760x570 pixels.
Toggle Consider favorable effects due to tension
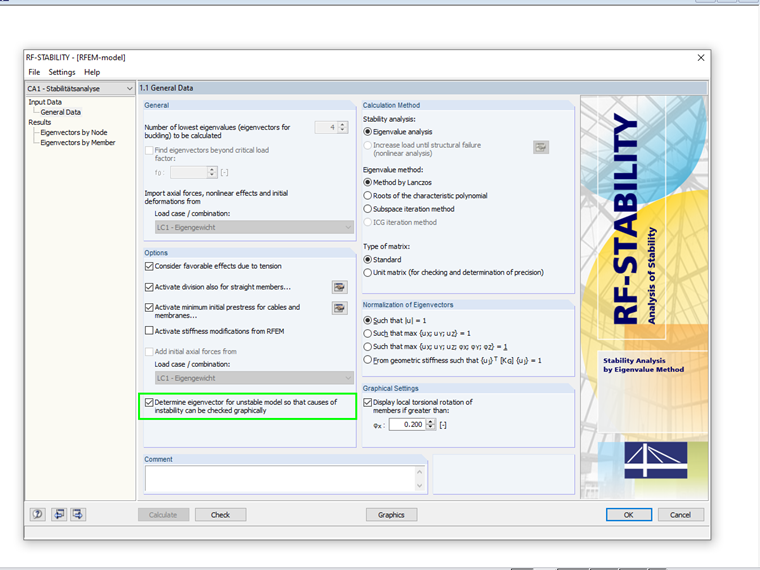(149, 266)
